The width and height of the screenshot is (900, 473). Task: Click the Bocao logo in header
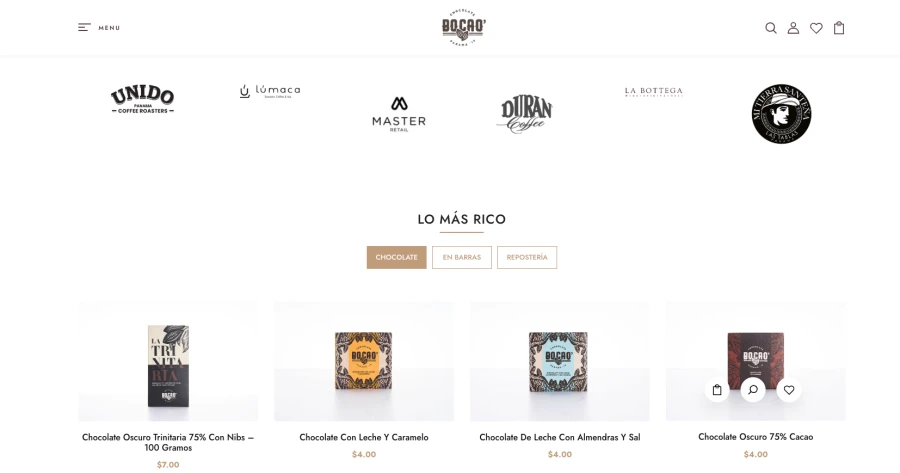tap(464, 28)
